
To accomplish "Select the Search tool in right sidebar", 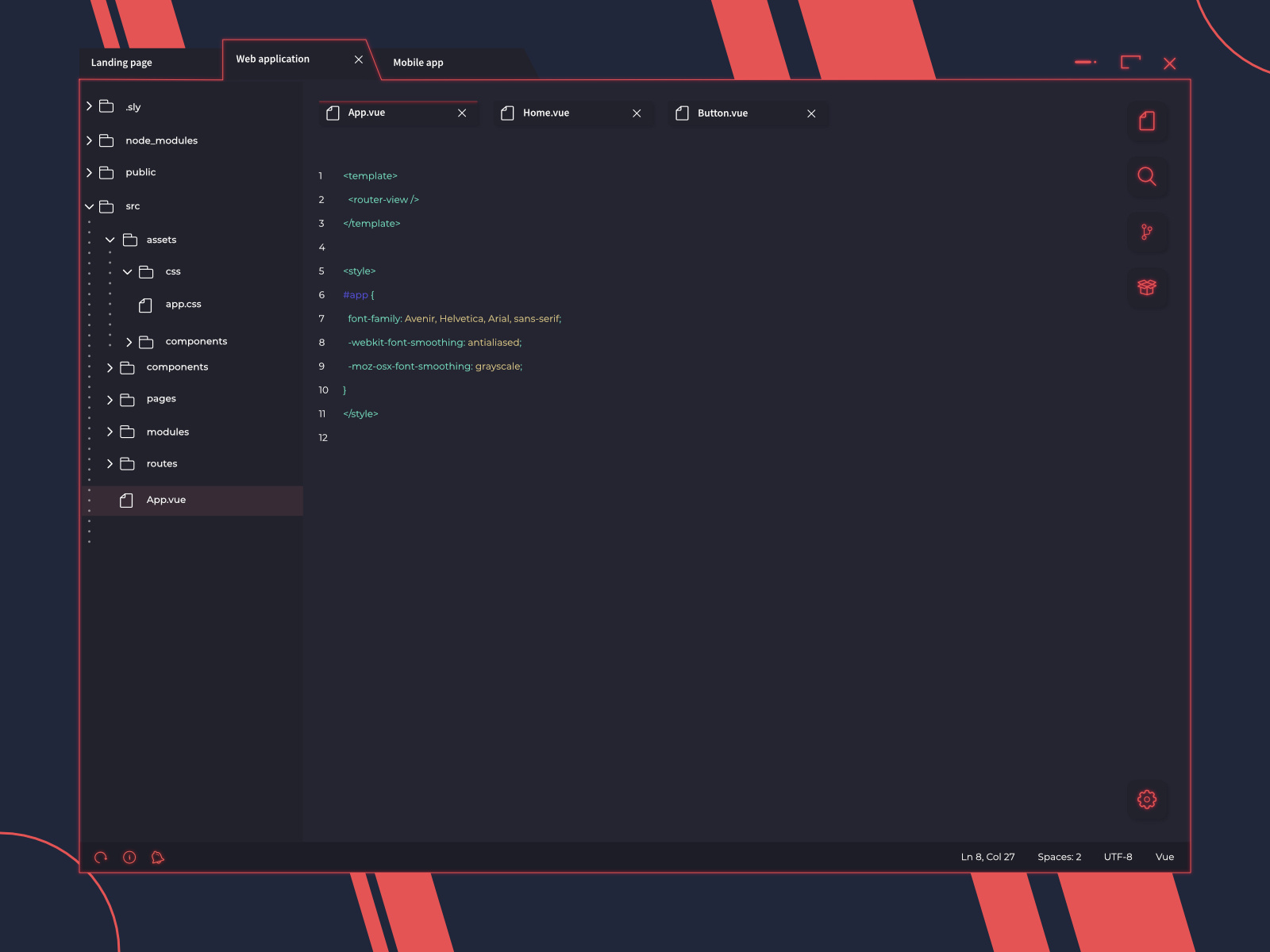I will coord(1147,178).
